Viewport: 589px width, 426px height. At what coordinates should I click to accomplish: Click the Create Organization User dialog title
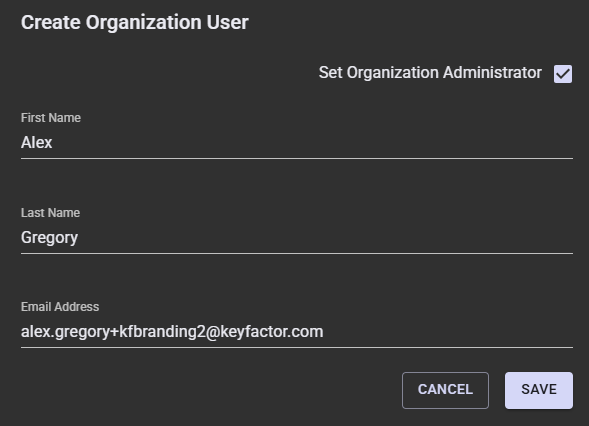(134, 22)
